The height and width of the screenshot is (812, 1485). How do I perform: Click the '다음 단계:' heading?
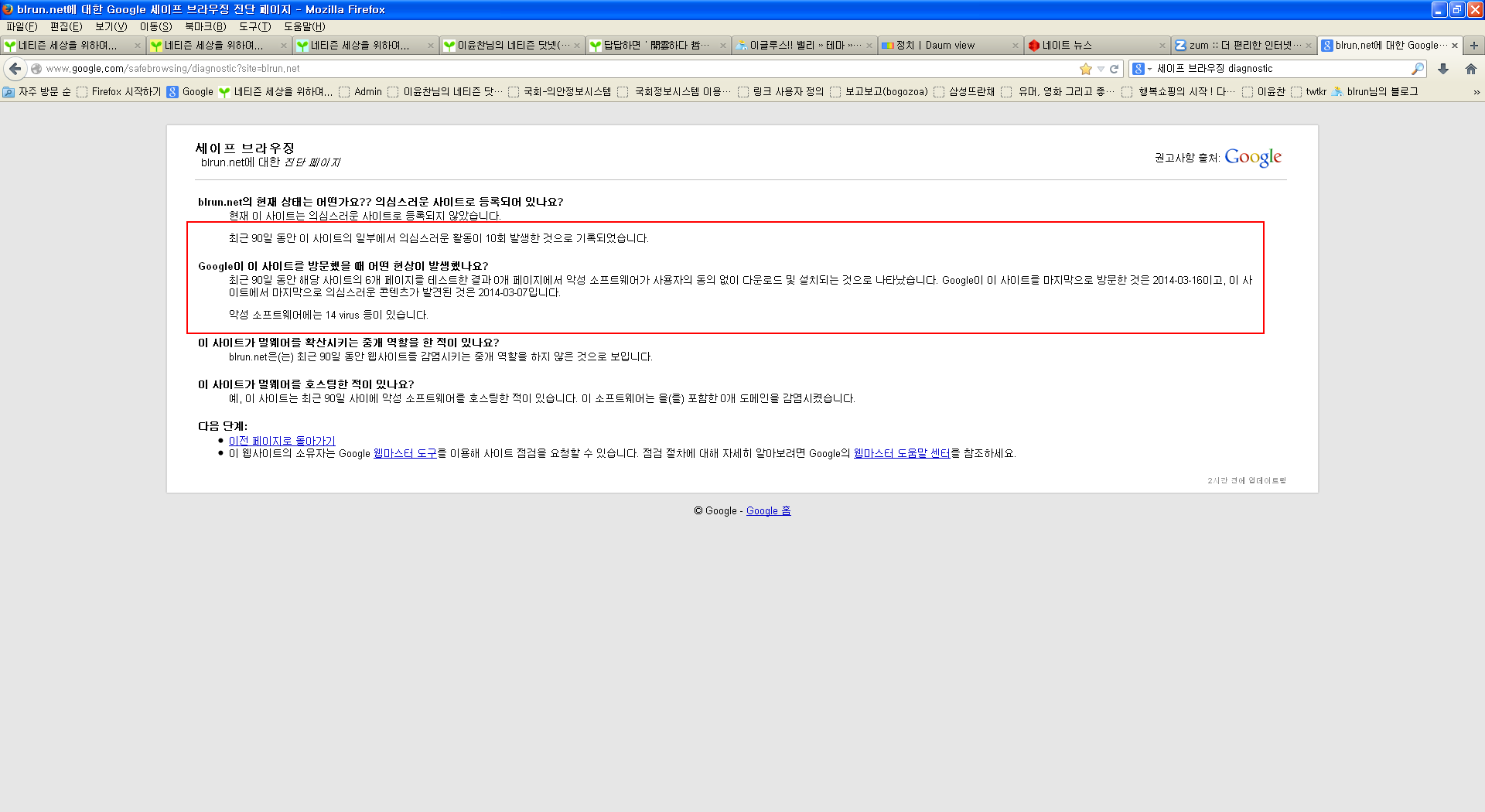click(223, 426)
